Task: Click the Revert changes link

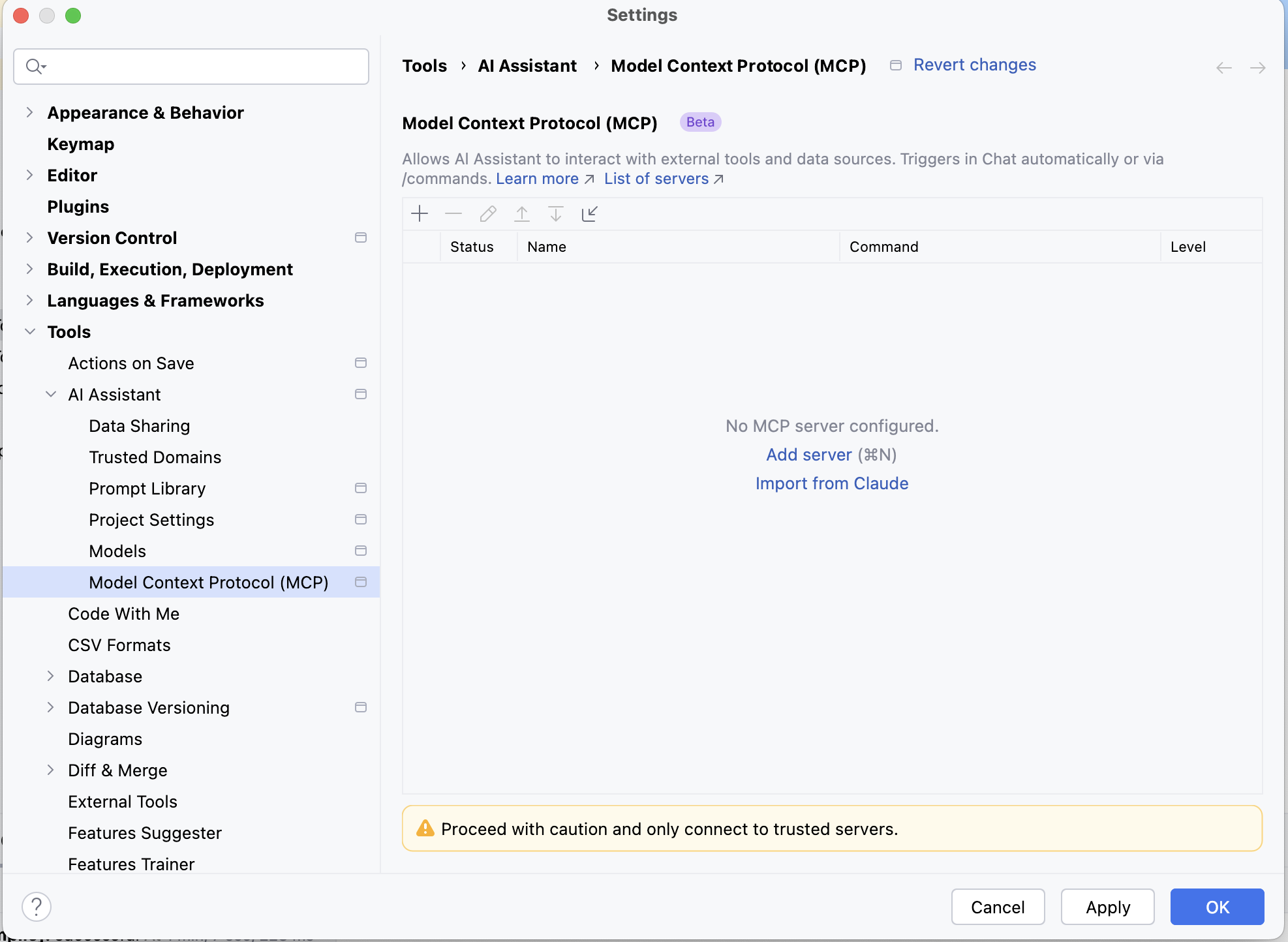Action: 974,65
